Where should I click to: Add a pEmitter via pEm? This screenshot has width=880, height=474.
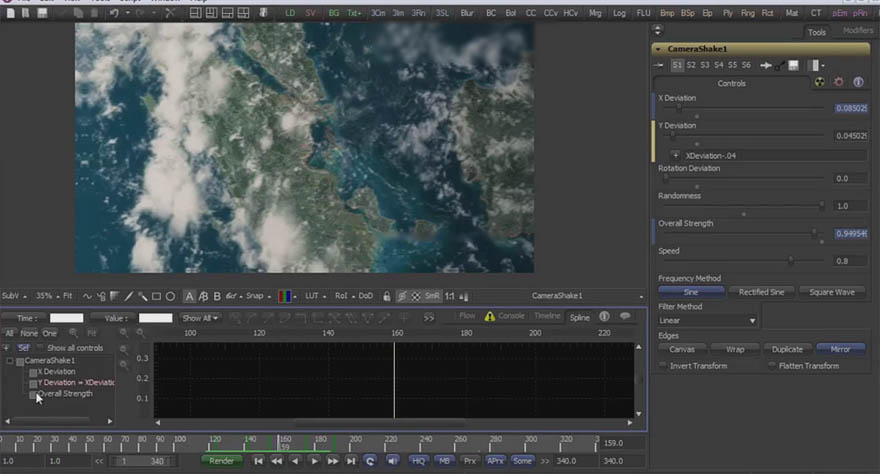pyautogui.click(x=840, y=13)
